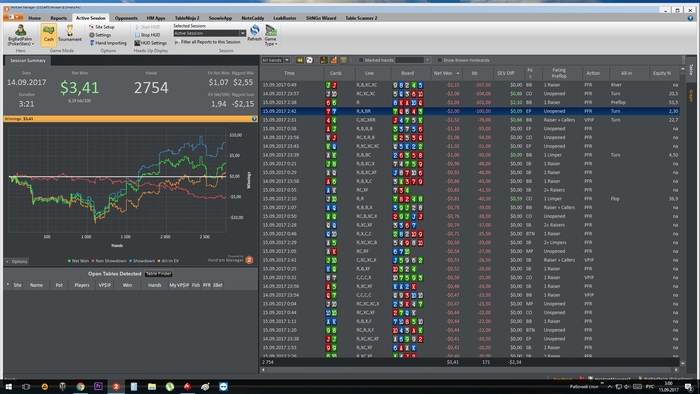
Task: Switch to the Home ribbon tab
Action: click(x=34, y=18)
